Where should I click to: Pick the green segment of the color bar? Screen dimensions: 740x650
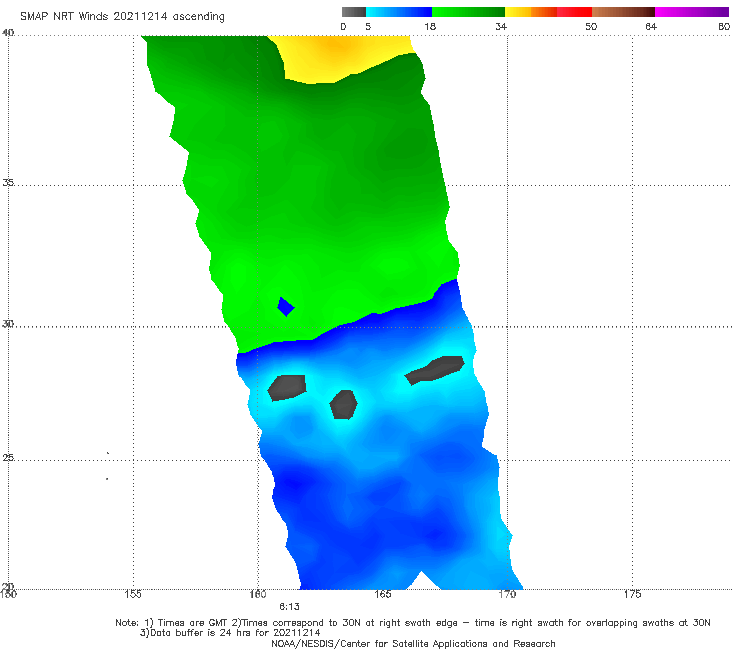point(469,12)
